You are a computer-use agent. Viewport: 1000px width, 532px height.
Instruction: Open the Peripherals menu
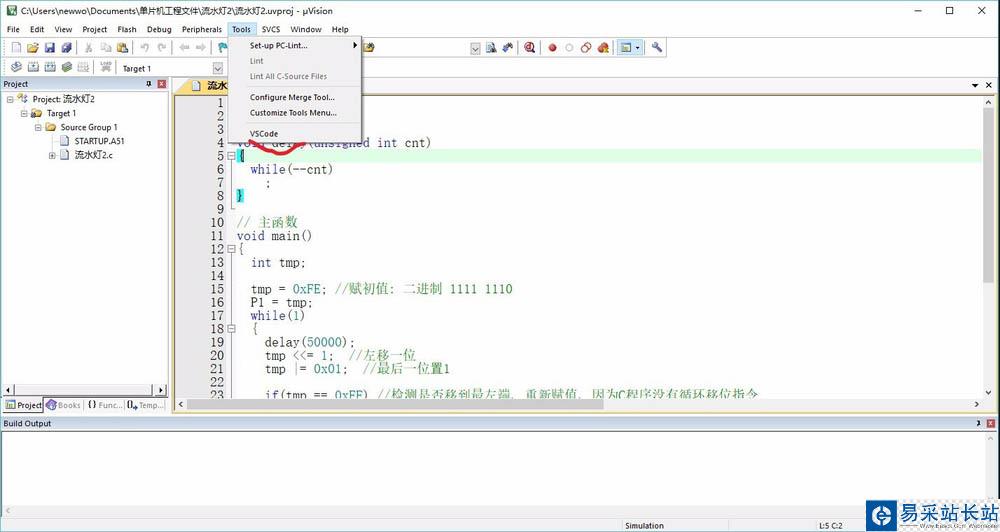(202, 29)
